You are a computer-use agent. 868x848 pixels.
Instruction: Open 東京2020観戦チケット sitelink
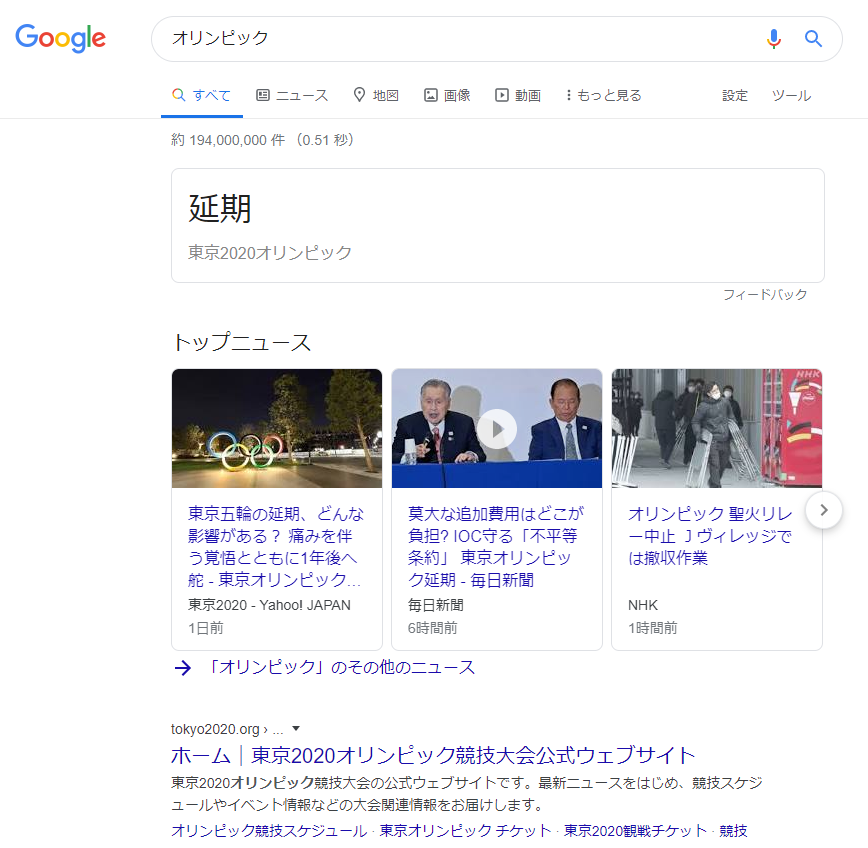pyautogui.click(x=635, y=830)
